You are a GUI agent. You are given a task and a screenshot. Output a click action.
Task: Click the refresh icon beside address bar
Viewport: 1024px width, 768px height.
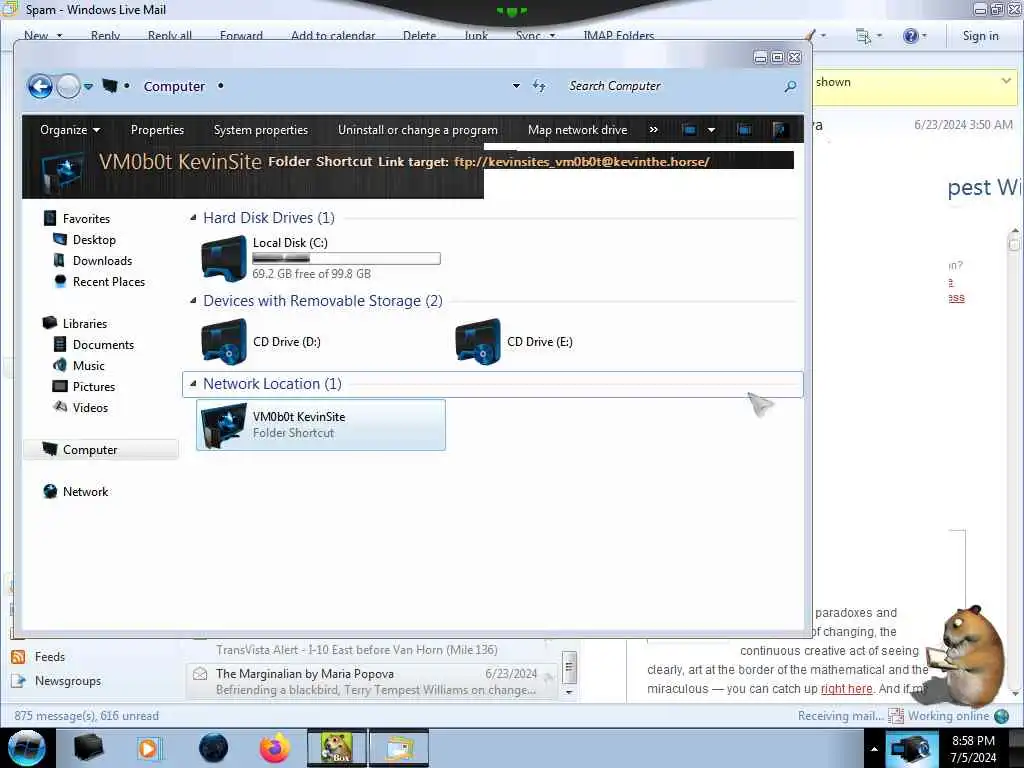click(539, 86)
